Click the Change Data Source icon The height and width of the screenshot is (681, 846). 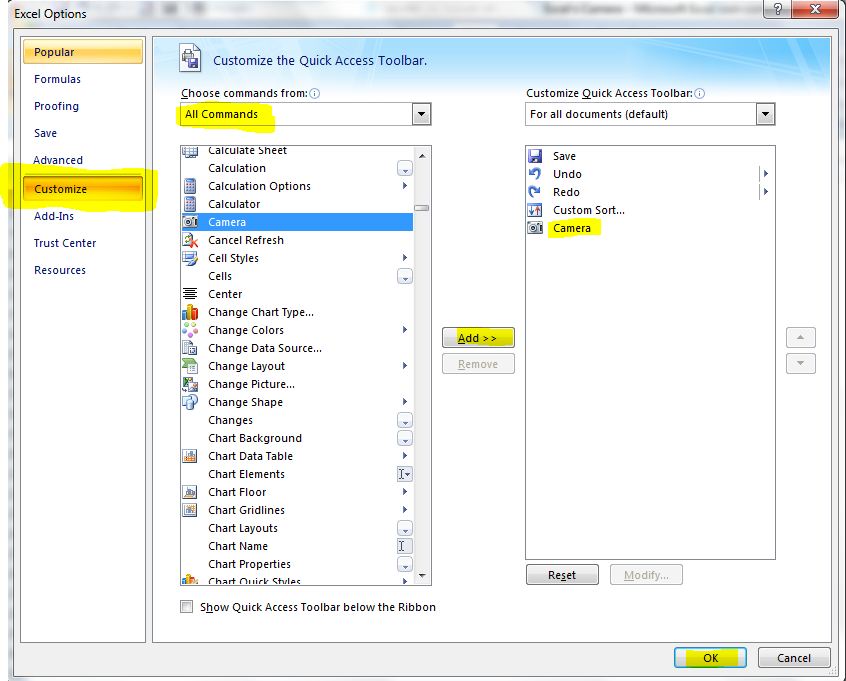tap(190, 348)
